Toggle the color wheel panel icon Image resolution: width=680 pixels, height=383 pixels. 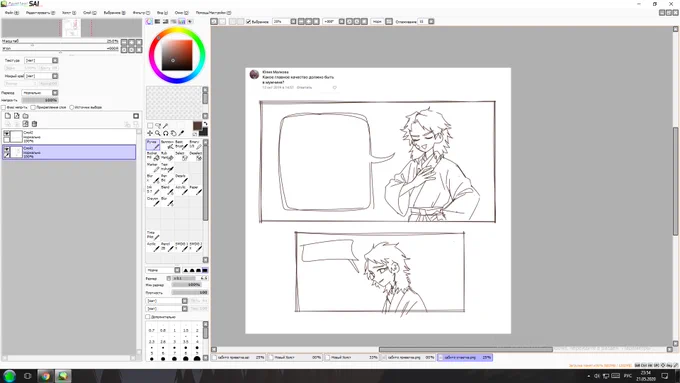149,21
